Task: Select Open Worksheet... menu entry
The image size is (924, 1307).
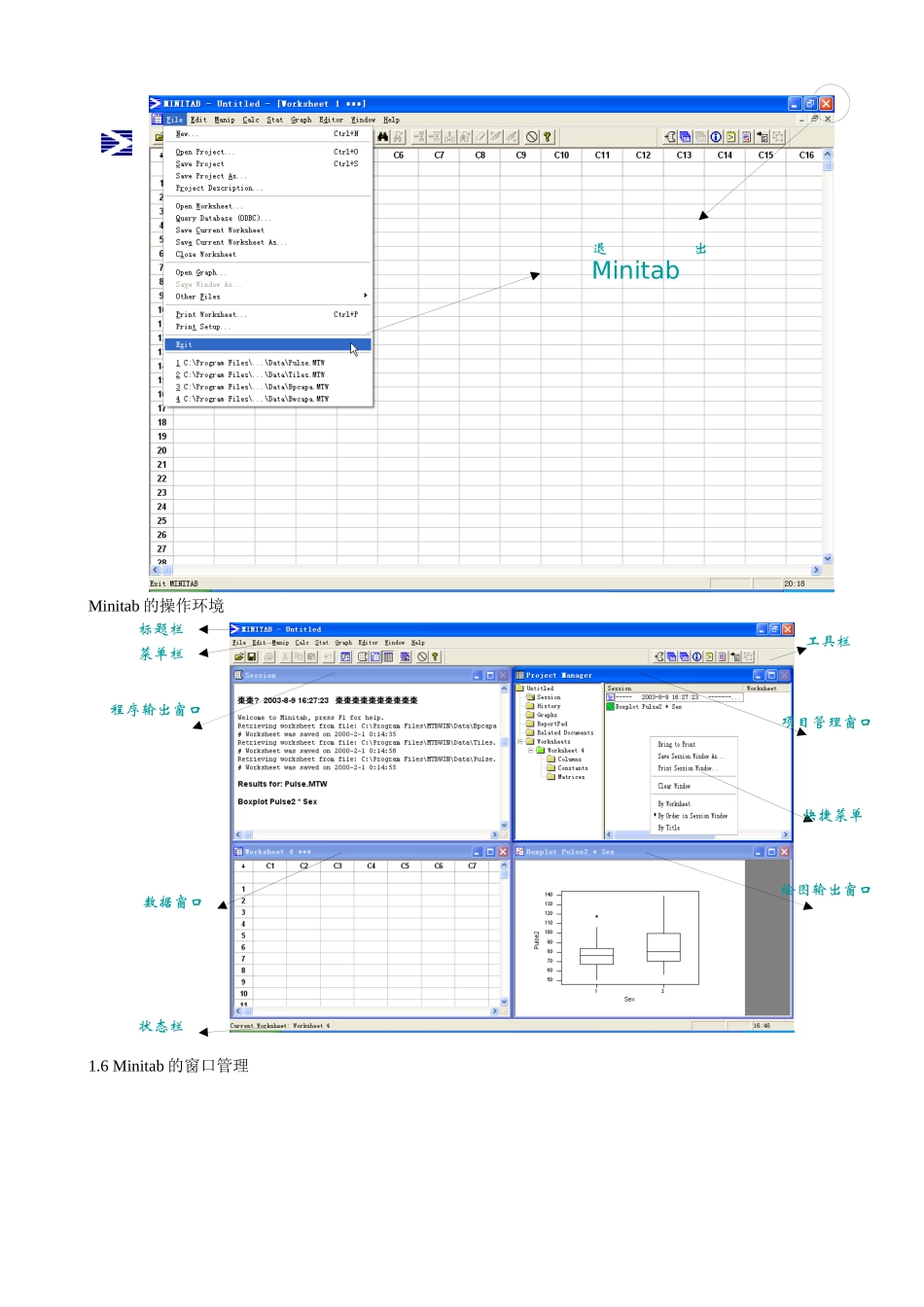Action: coord(267,206)
